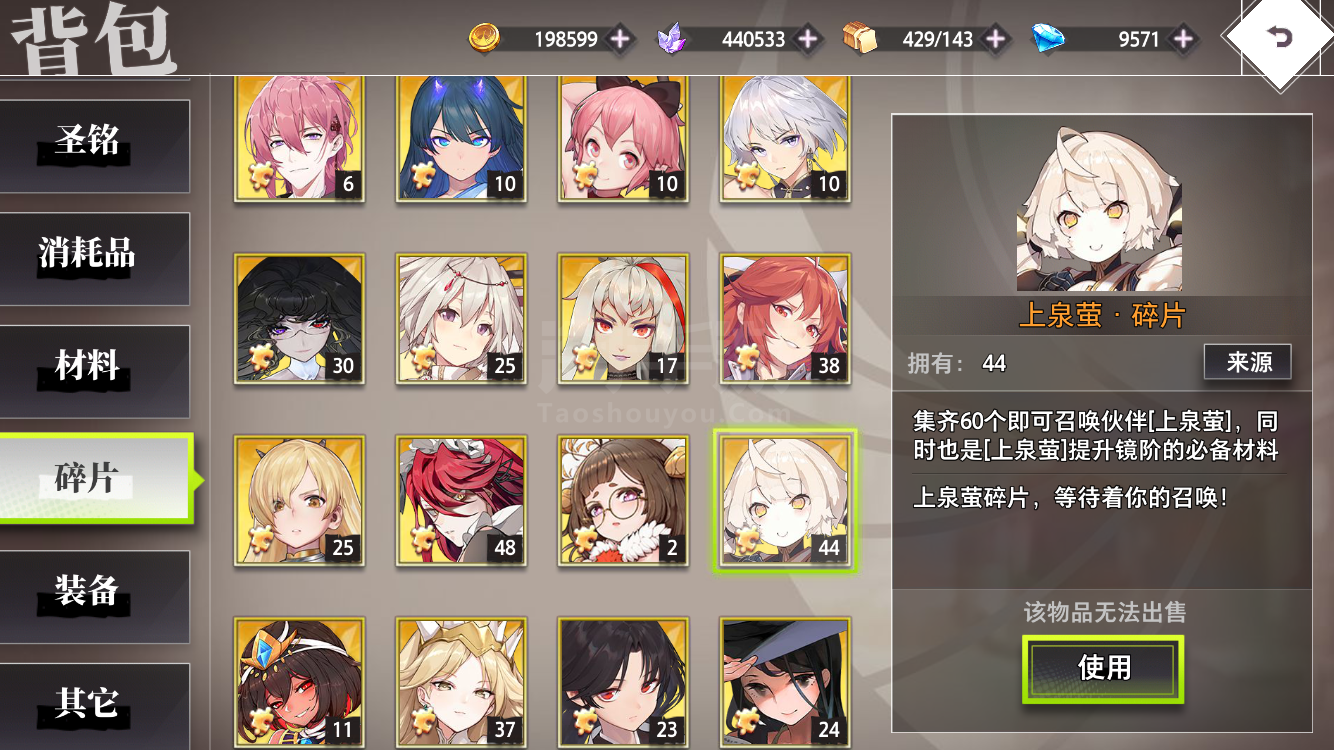The width and height of the screenshot is (1334, 750).
Task: Select glasses girl fragment with count 2
Action: pos(623,501)
